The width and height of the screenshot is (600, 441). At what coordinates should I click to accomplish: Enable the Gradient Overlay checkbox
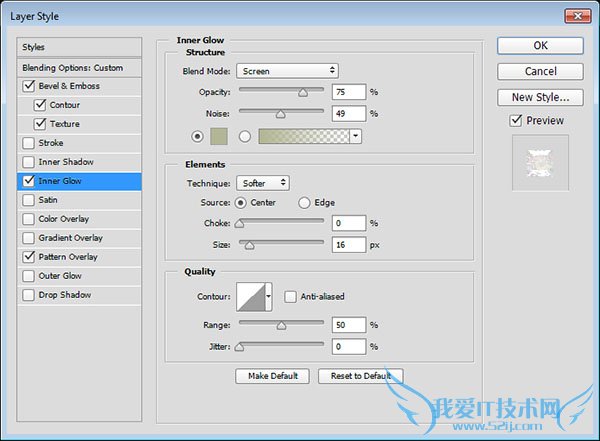29,238
